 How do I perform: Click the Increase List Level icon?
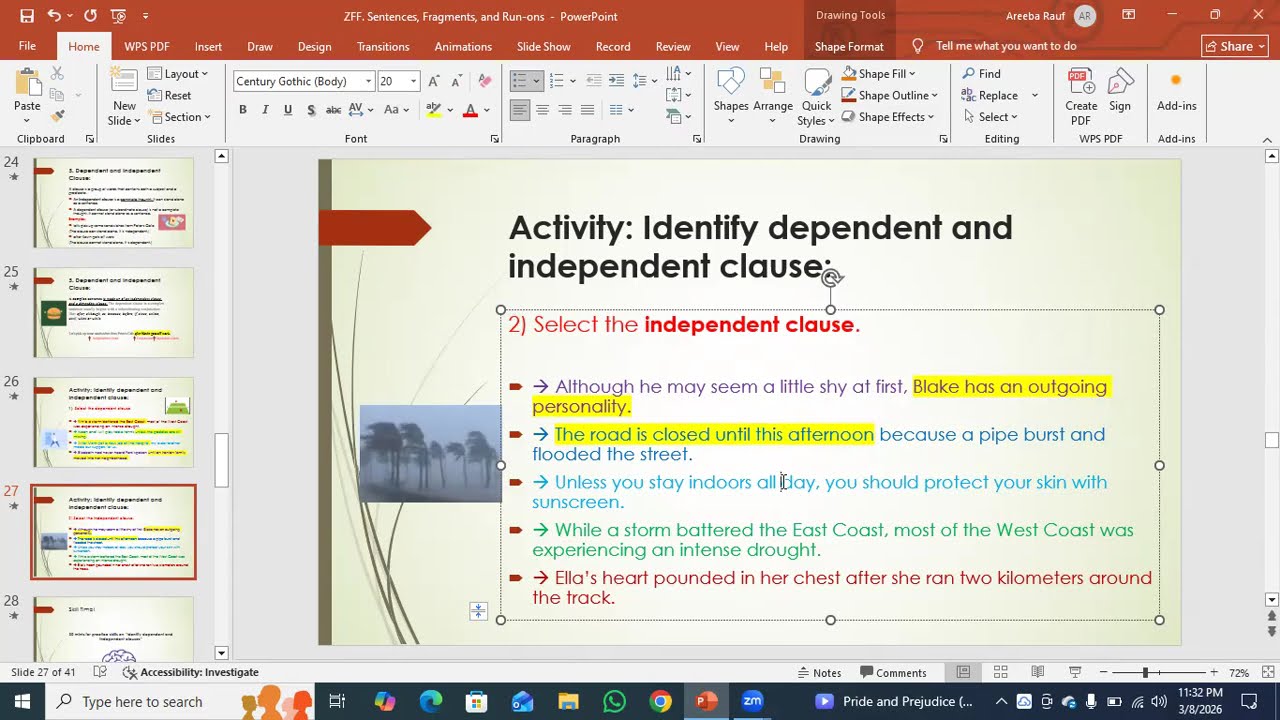click(617, 81)
